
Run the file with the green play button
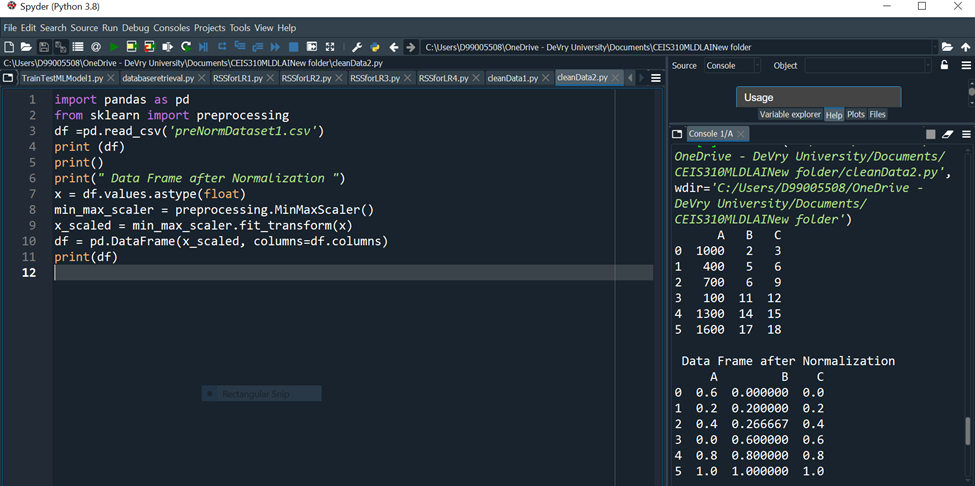[x=113, y=47]
